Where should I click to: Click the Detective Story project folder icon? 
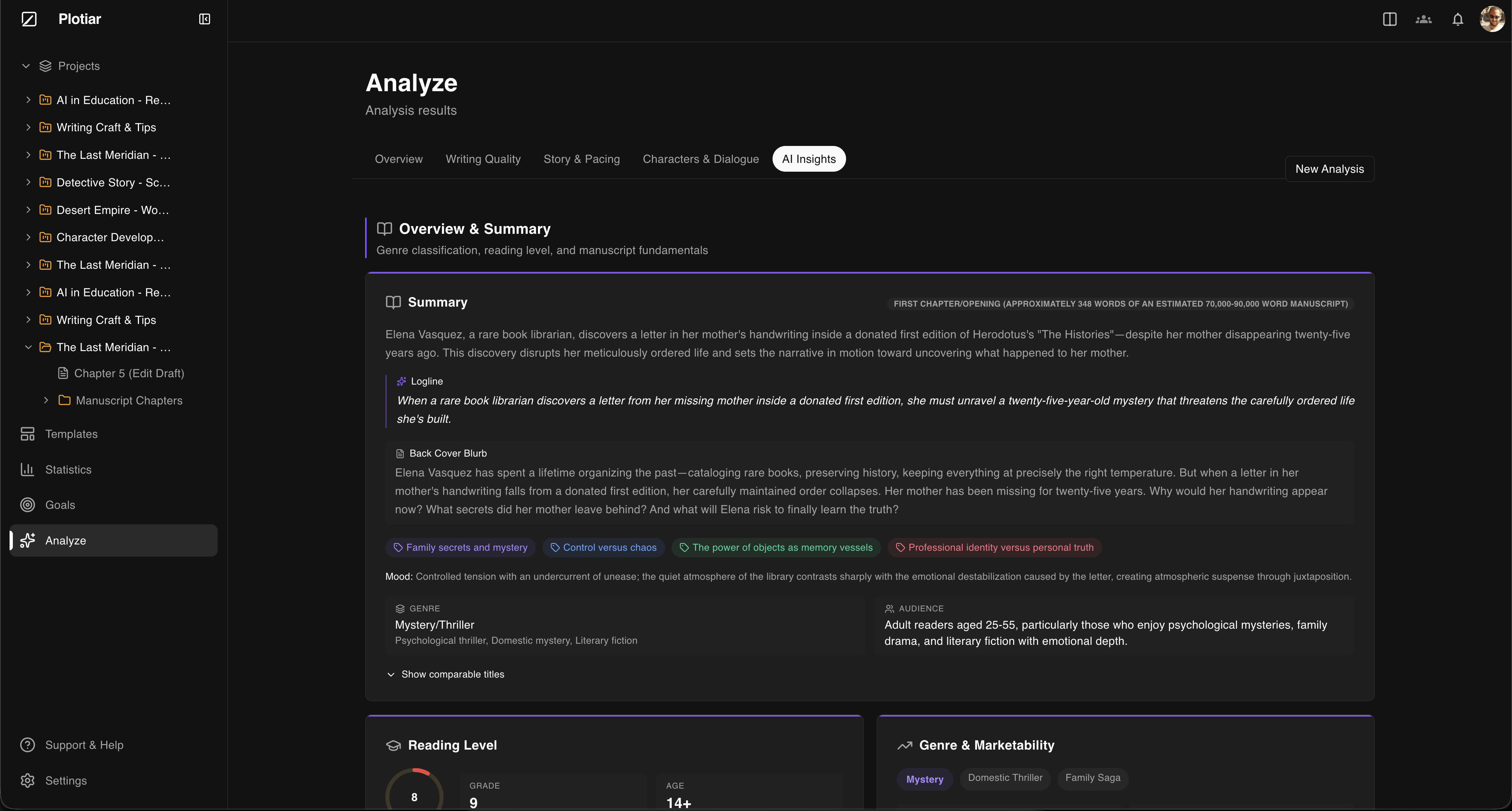(x=45, y=182)
